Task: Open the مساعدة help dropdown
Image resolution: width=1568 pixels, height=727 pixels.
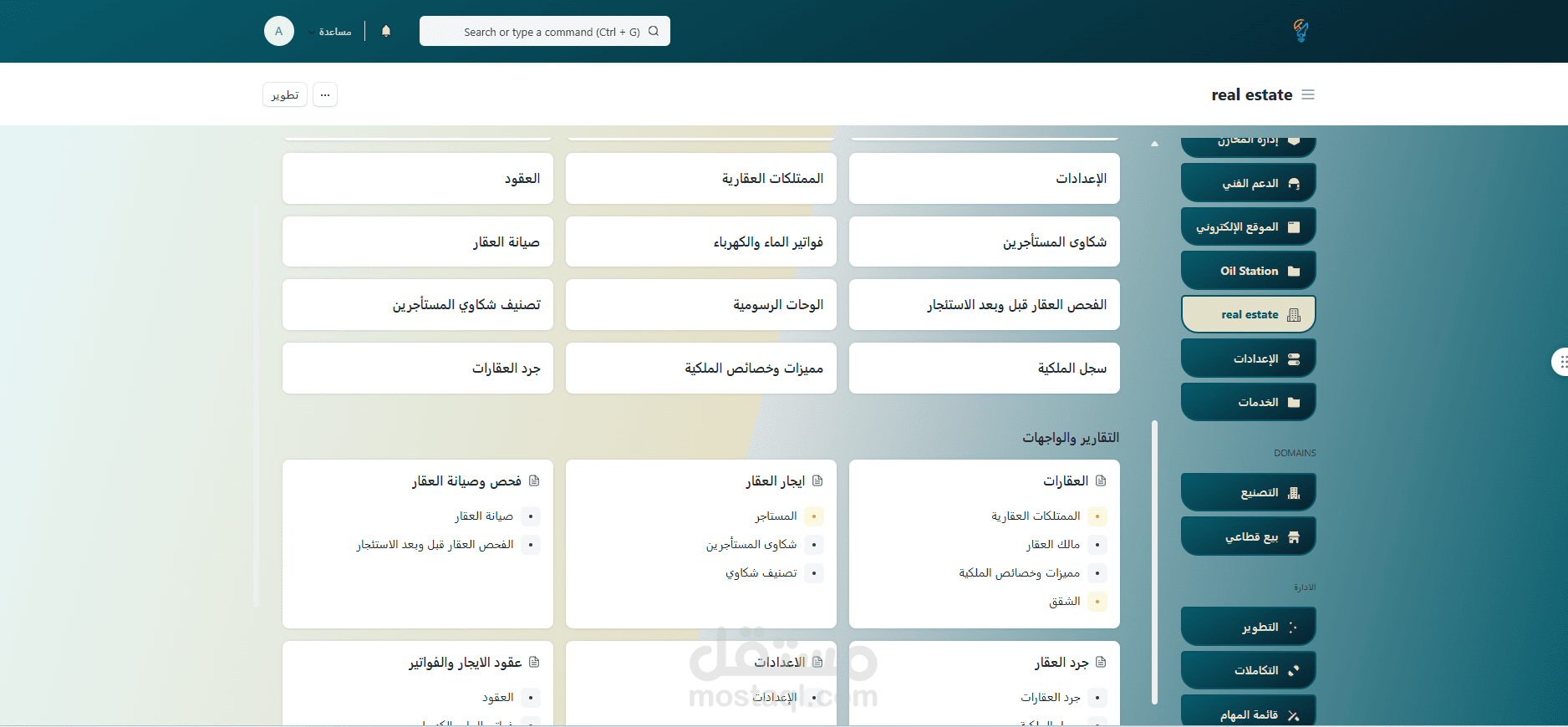Action: point(330,32)
